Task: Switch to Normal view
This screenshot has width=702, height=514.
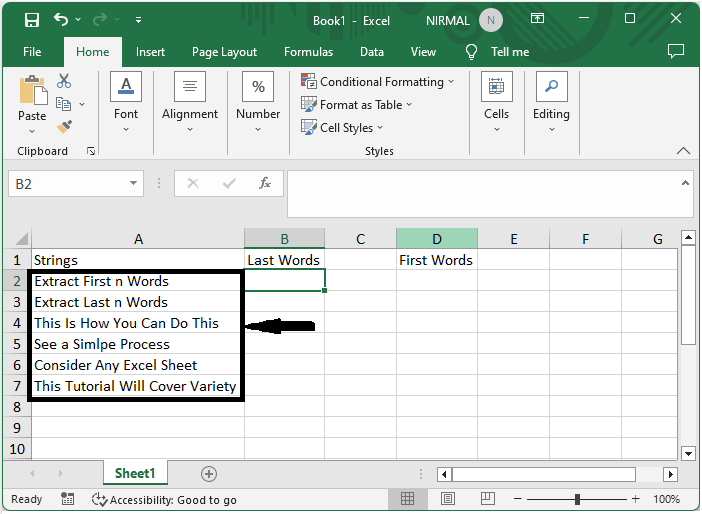Action: pos(407,499)
